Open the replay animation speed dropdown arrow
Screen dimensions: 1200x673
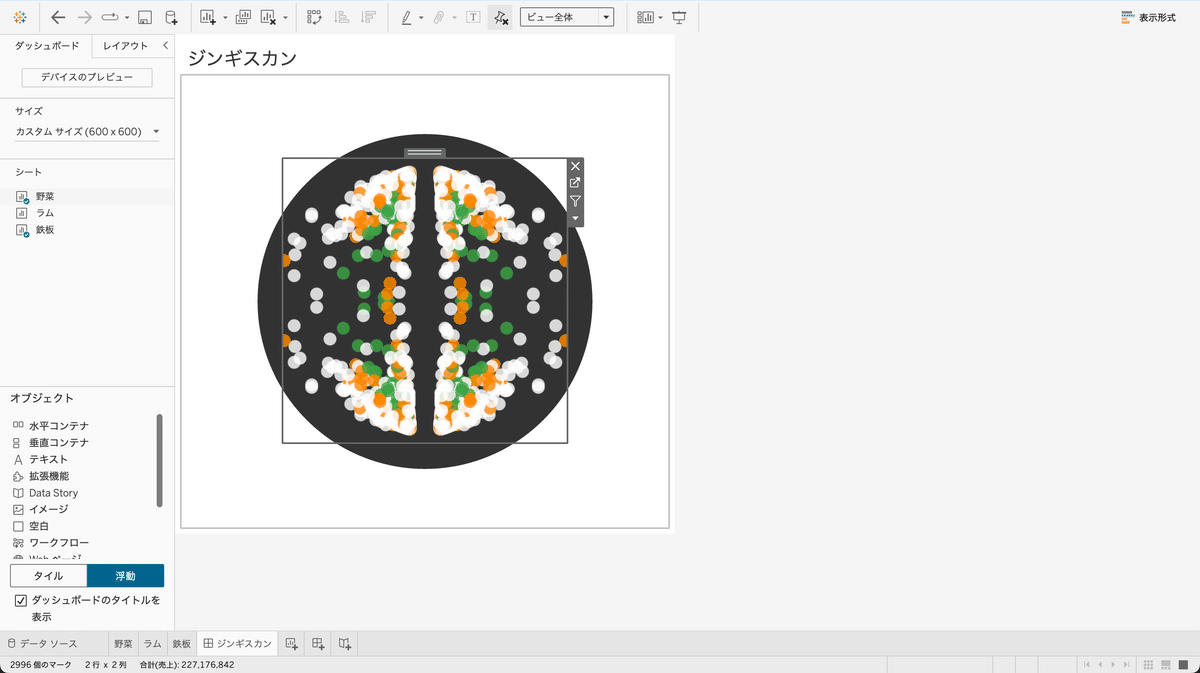pyautogui.click(x=127, y=17)
